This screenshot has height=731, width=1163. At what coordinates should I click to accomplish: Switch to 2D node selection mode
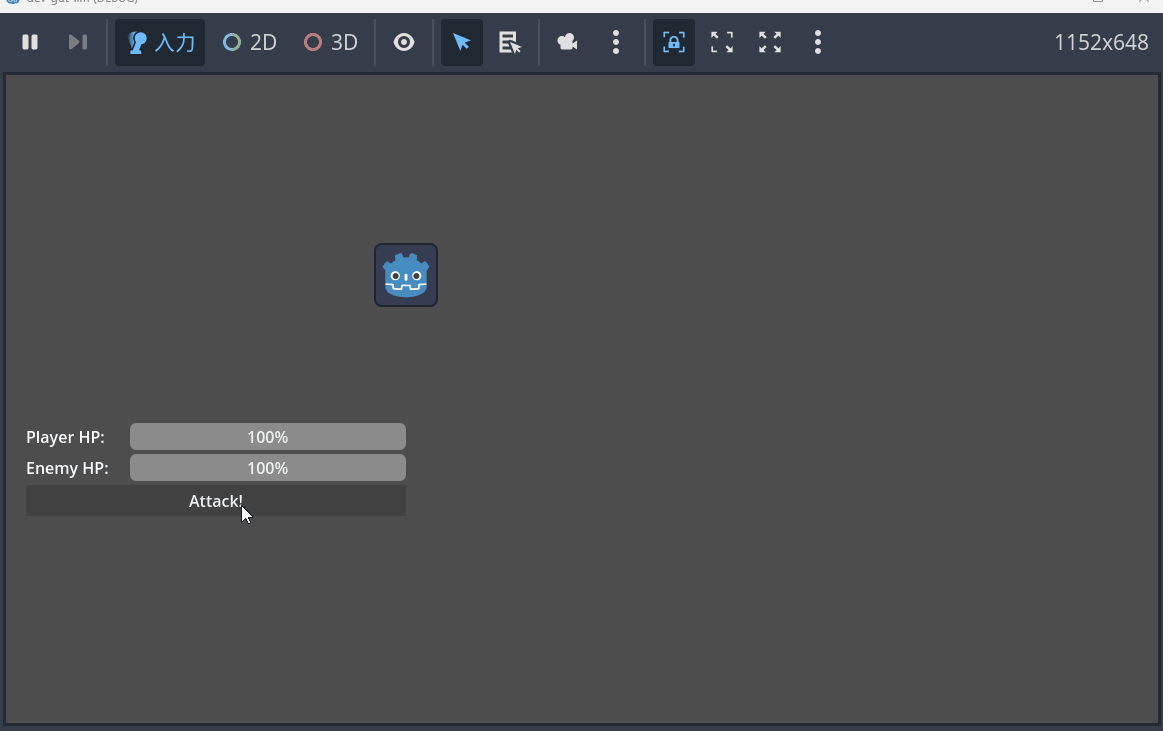pos(250,42)
